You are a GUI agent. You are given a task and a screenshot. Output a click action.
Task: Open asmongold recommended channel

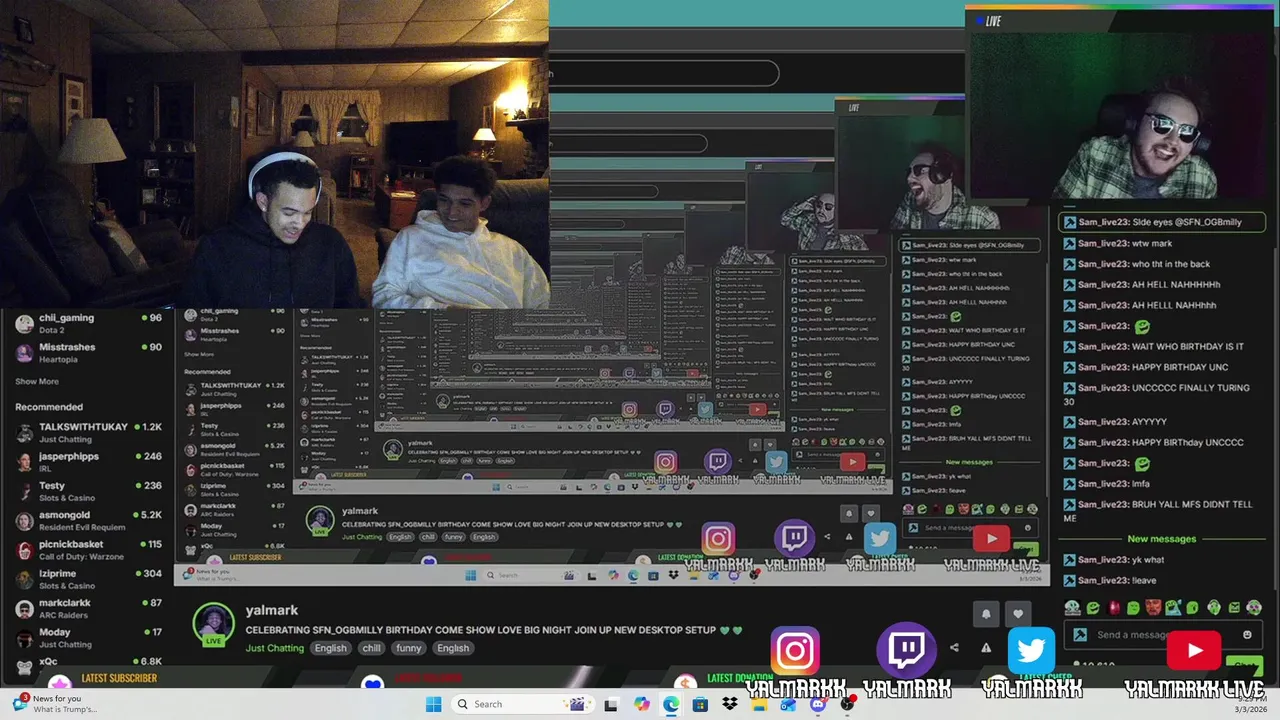click(88, 520)
